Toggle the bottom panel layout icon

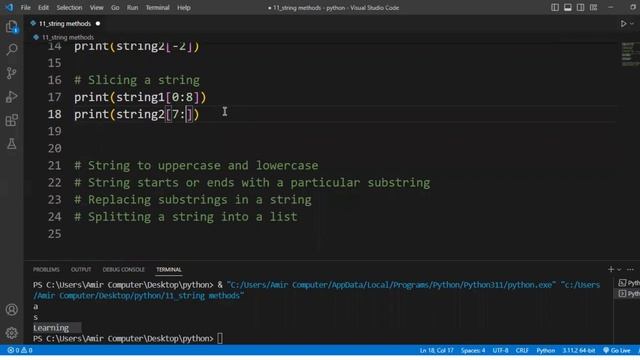pos(567,7)
